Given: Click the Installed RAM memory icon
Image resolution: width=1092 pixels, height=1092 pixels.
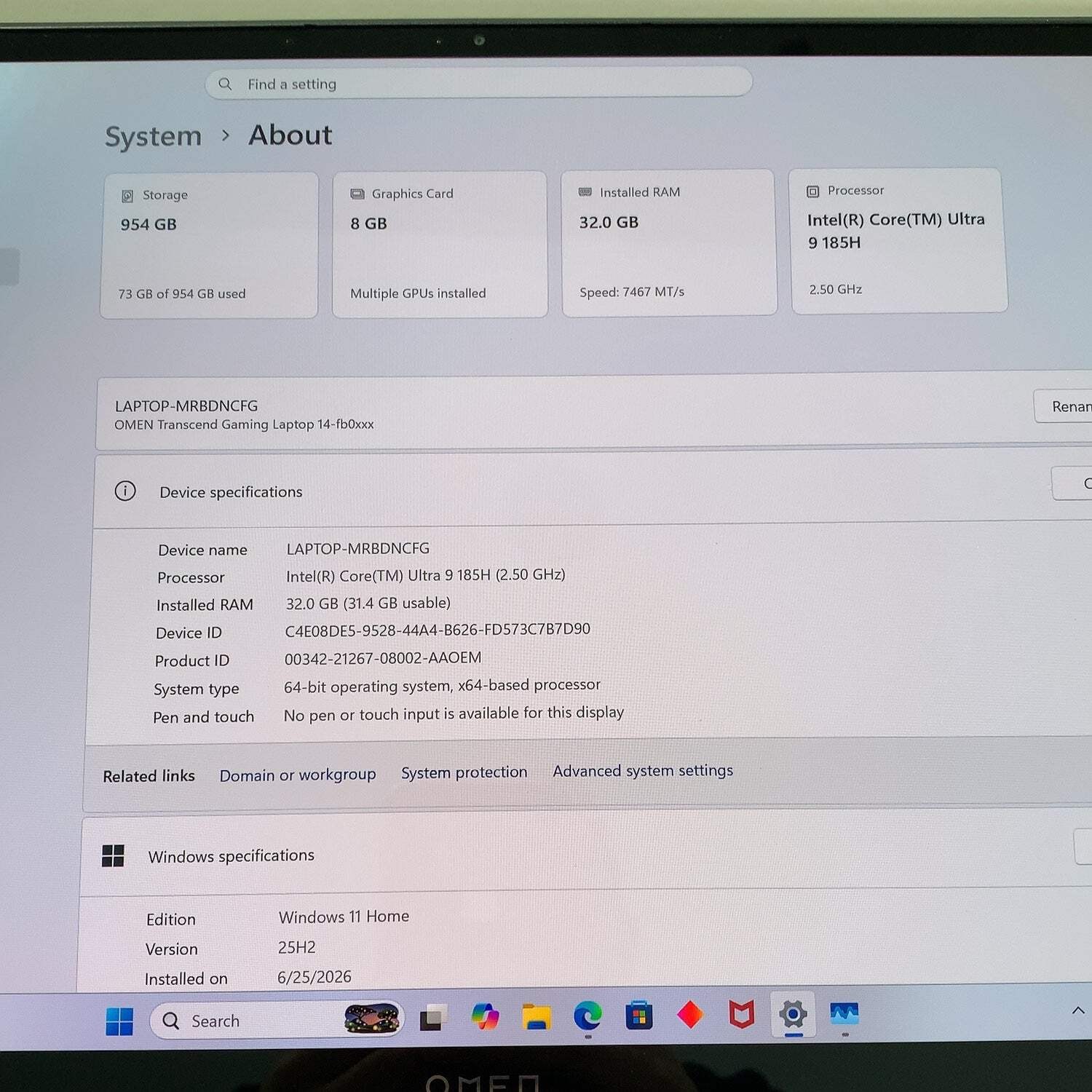Looking at the screenshot, I should 585,192.
